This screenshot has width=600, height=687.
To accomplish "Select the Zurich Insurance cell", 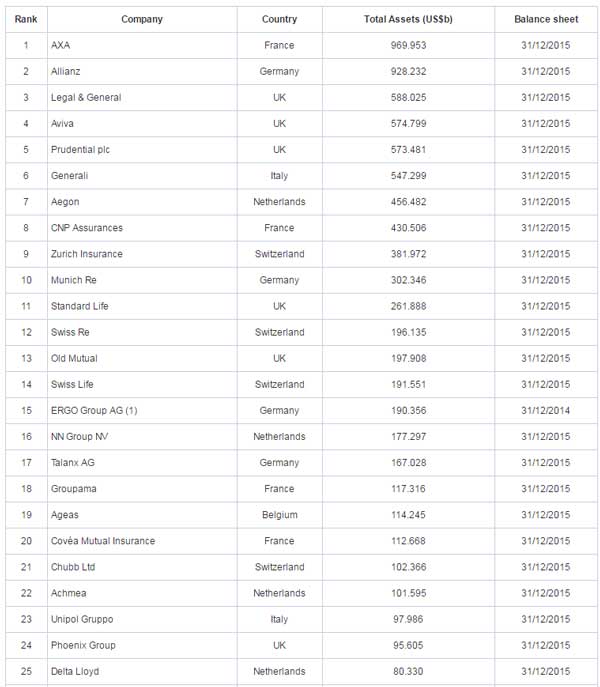I will coord(87,254).
